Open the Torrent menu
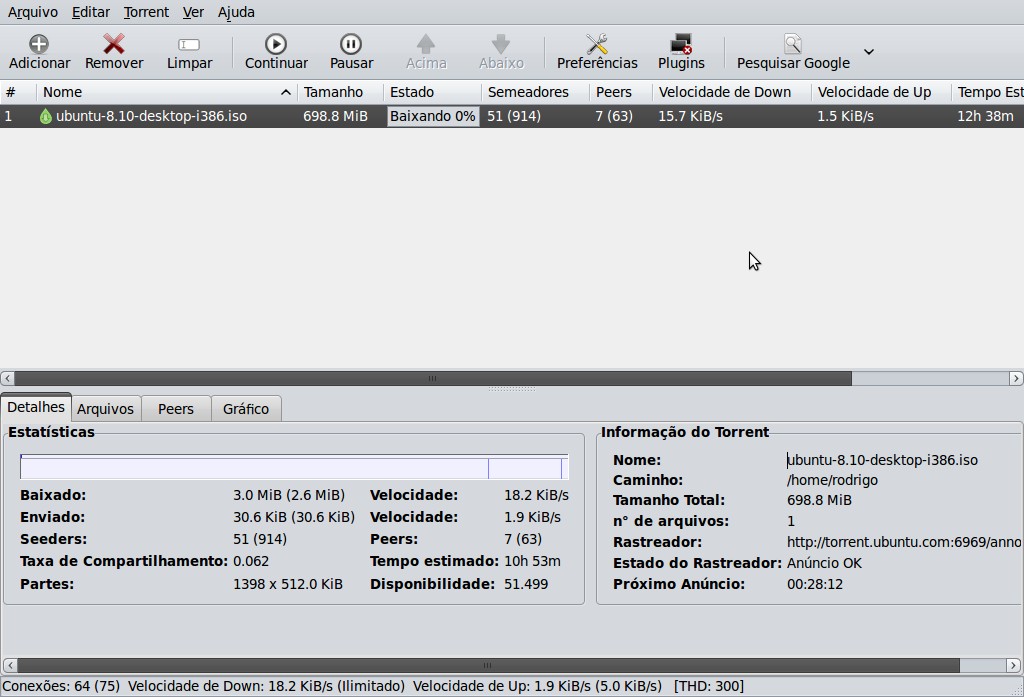The width and height of the screenshot is (1024, 697). pos(146,12)
